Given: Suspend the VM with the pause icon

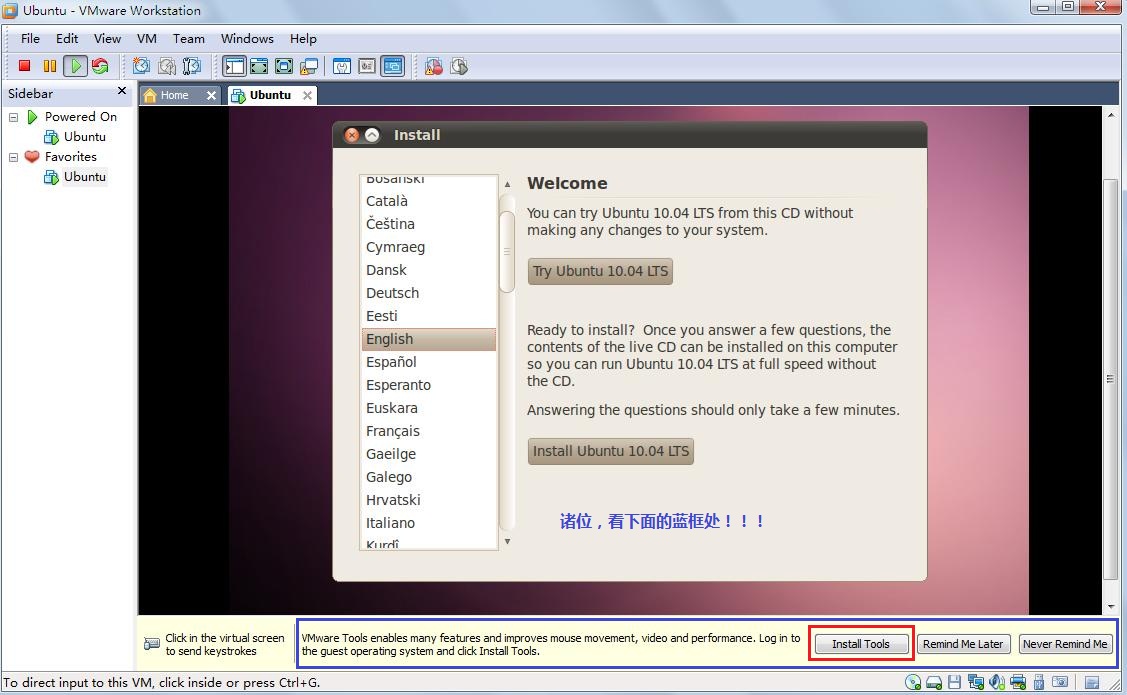Looking at the screenshot, I should (x=50, y=66).
